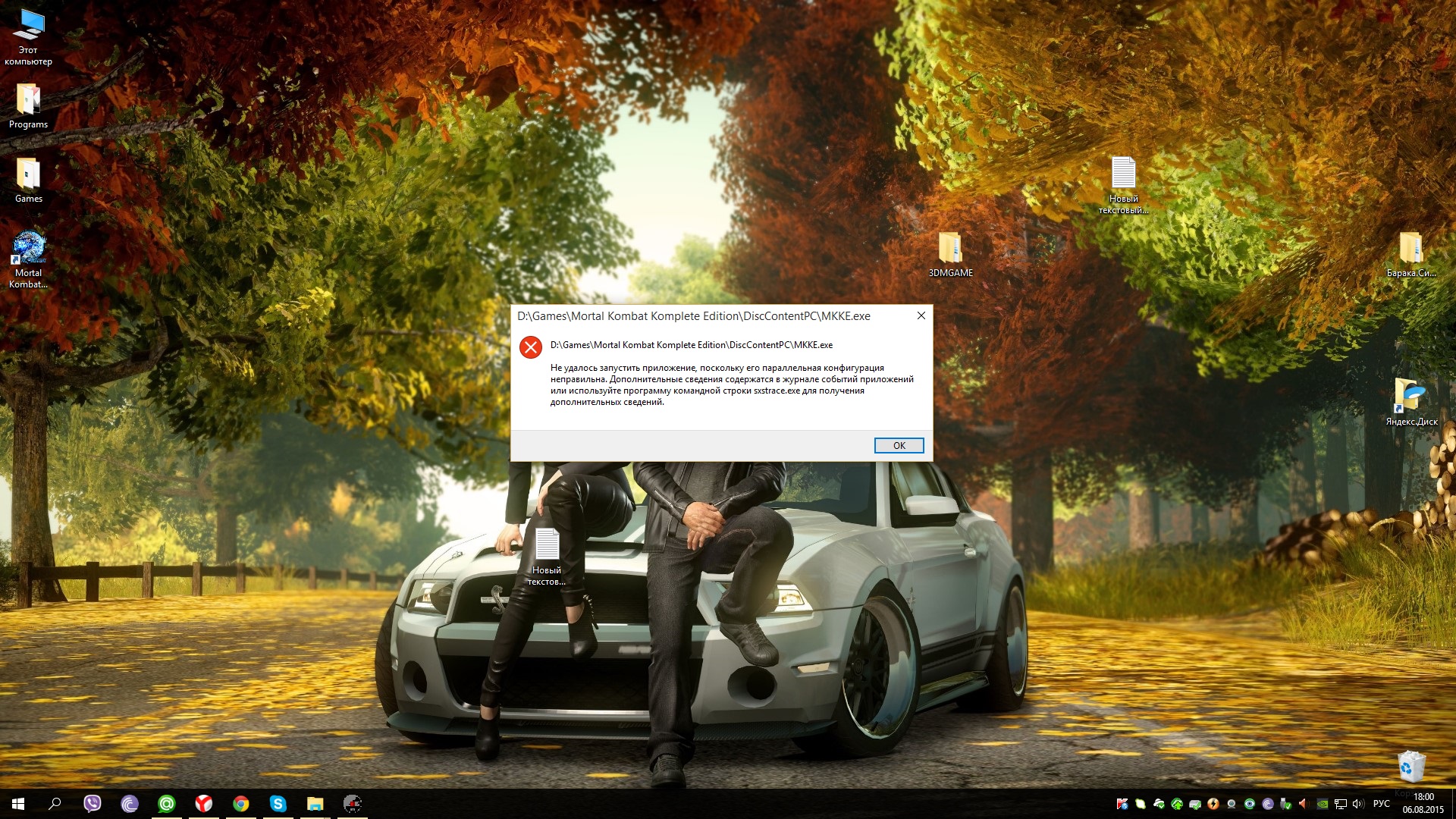Image resolution: width=1456 pixels, height=819 pixels.
Task: Click the printer with checkmark tray icon
Action: click(1195, 804)
